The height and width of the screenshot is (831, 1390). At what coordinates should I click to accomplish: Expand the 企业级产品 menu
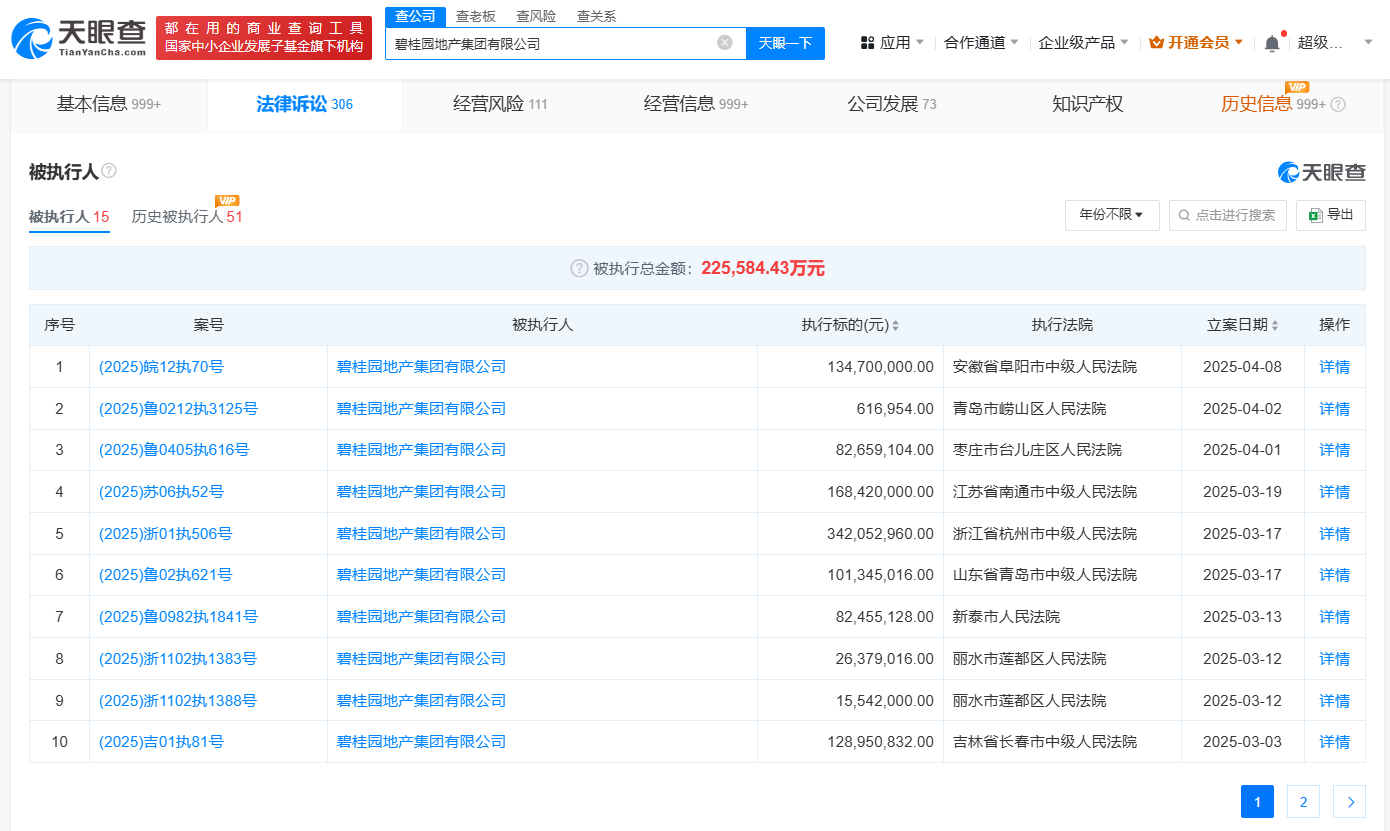[1083, 43]
